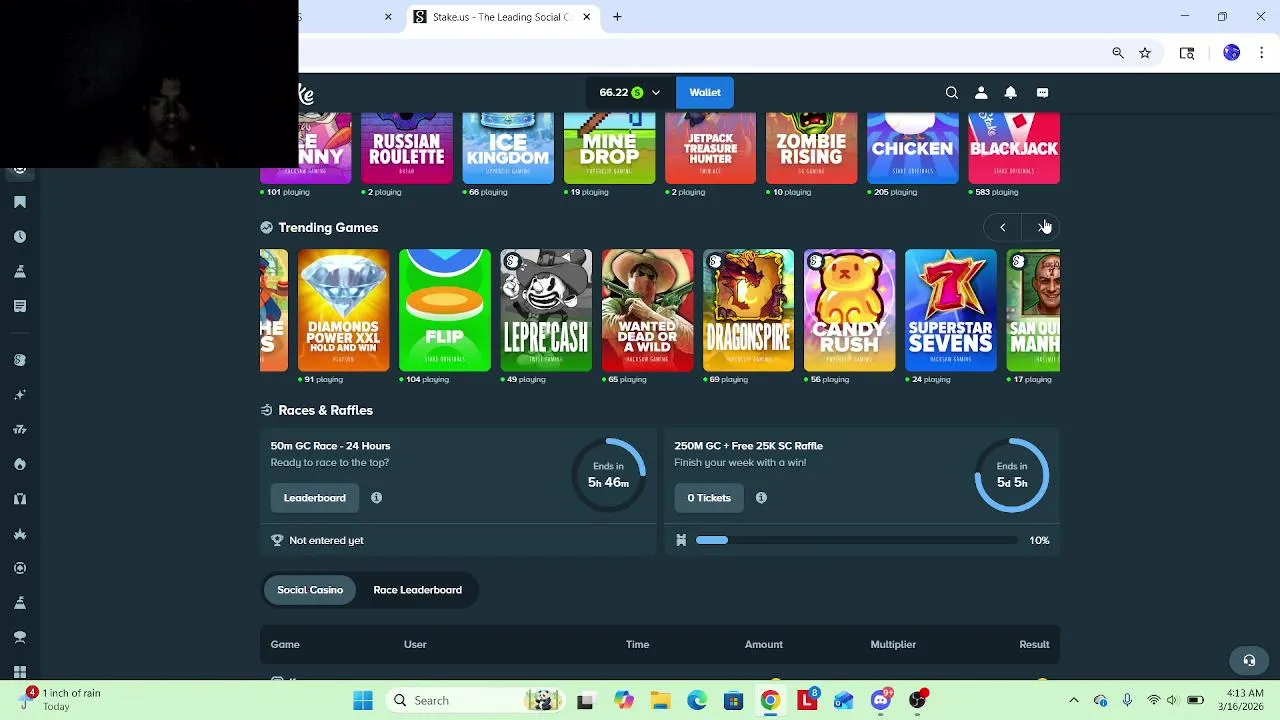Select the Stake.us browser tab

coord(504,17)
